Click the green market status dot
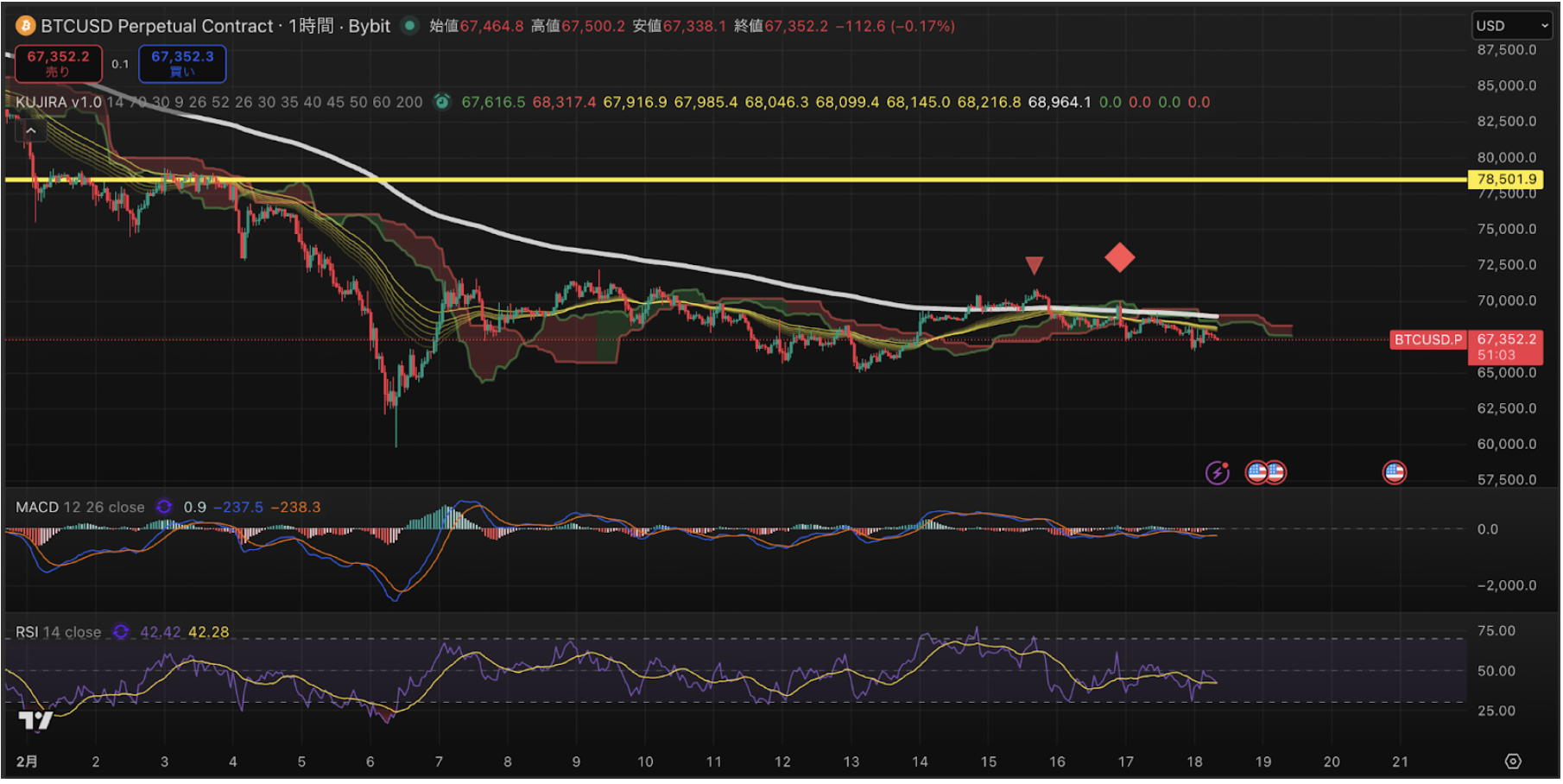This screenshot has width=1563, height=784. point(411,26)
